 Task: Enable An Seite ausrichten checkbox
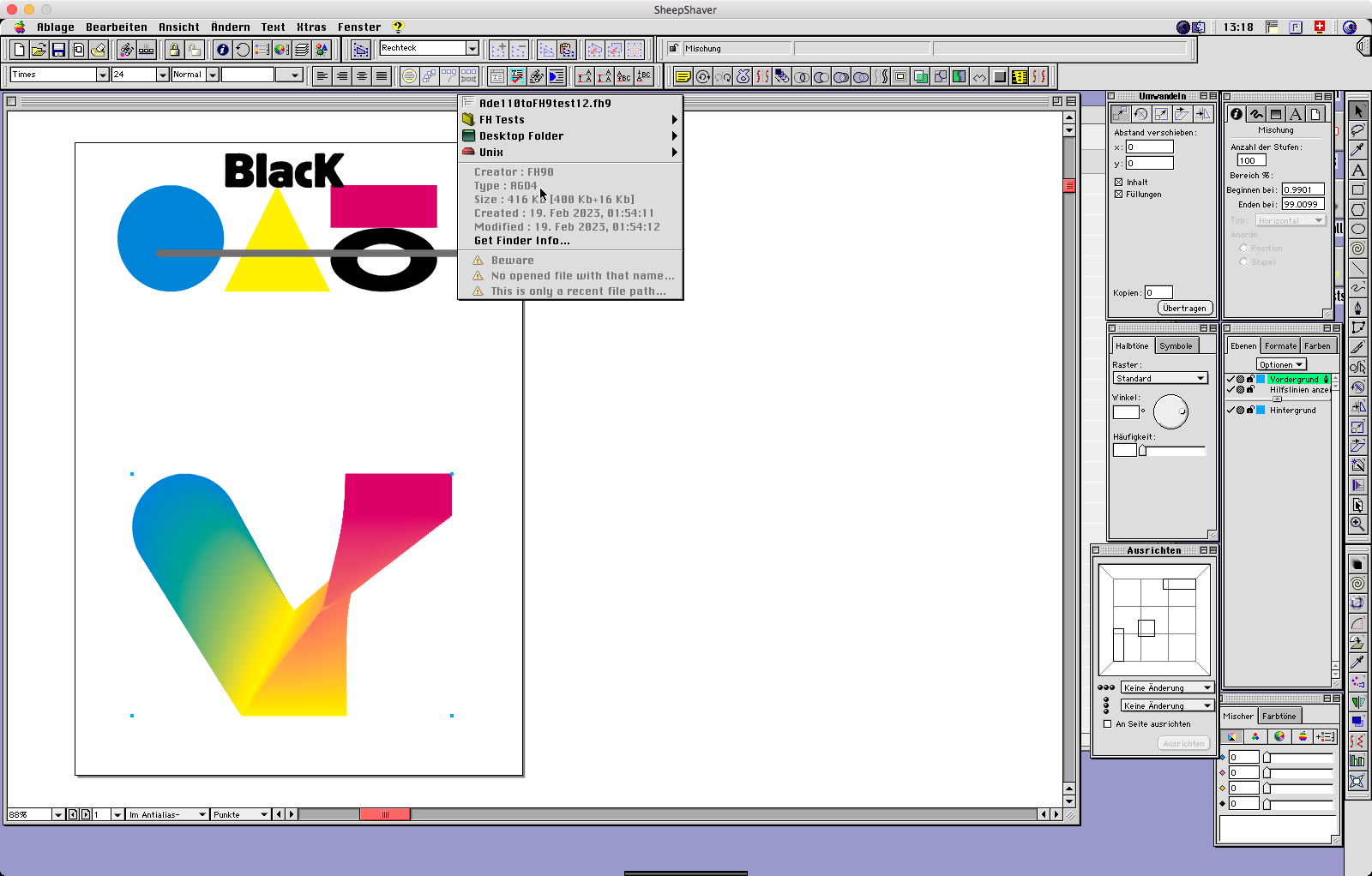point(1107,724)
